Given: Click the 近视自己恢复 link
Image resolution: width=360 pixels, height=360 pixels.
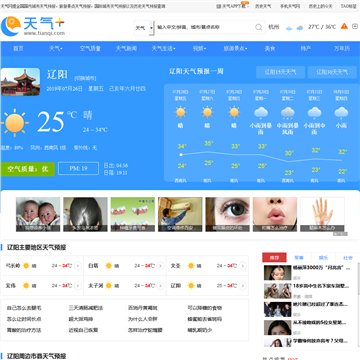Looking at the screenshot, I should [x=83, y=330].
